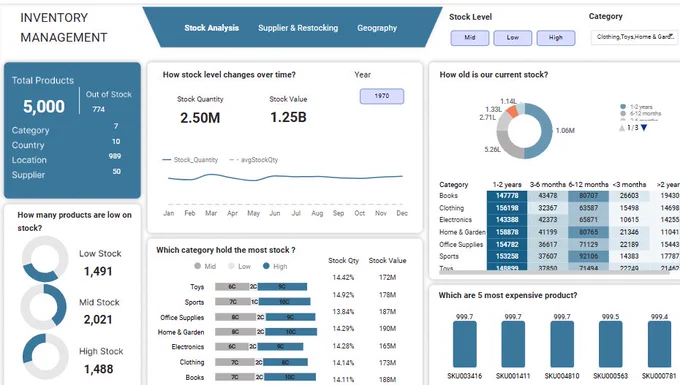
Task: Open the Category dropdown filter
Action: coord(634,37)
